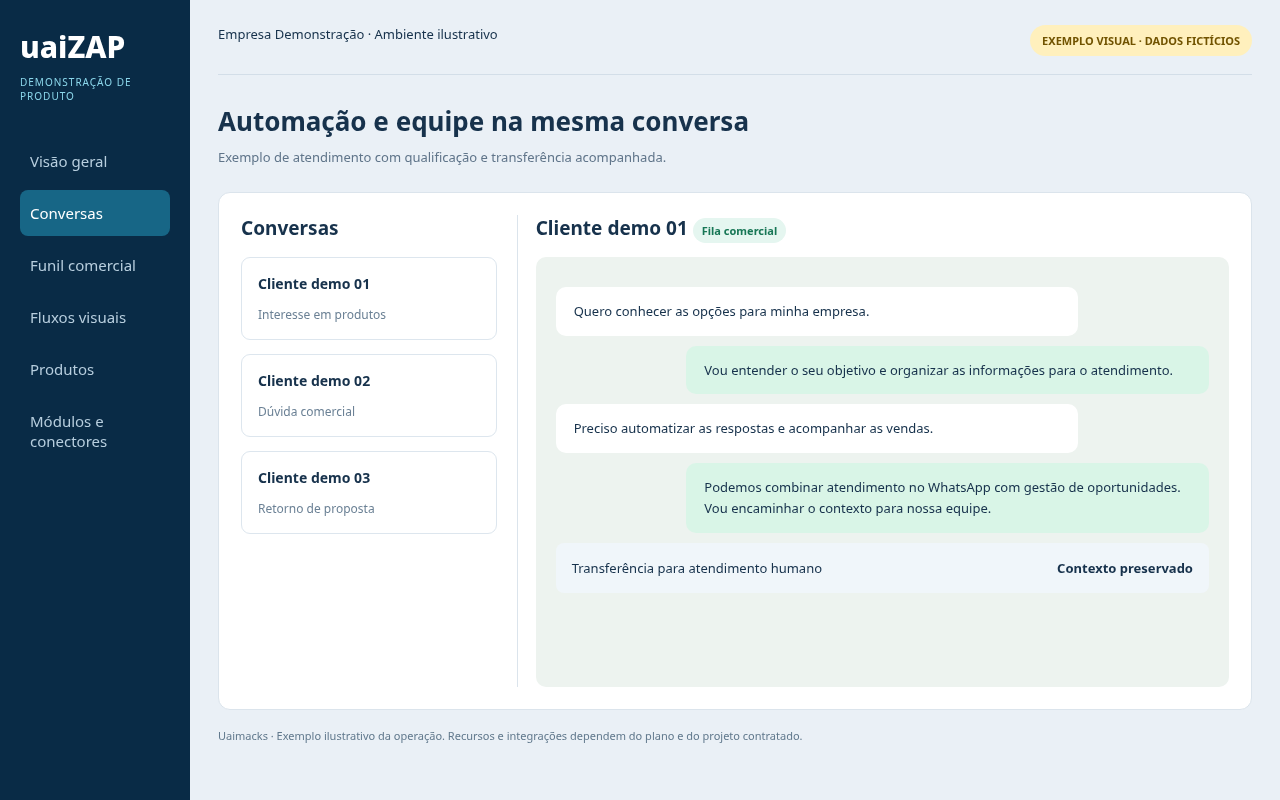Screen dimensions: 1280x800
Task: Click the 'Dúvida comercial' subtitle
Action: point(306,411)
